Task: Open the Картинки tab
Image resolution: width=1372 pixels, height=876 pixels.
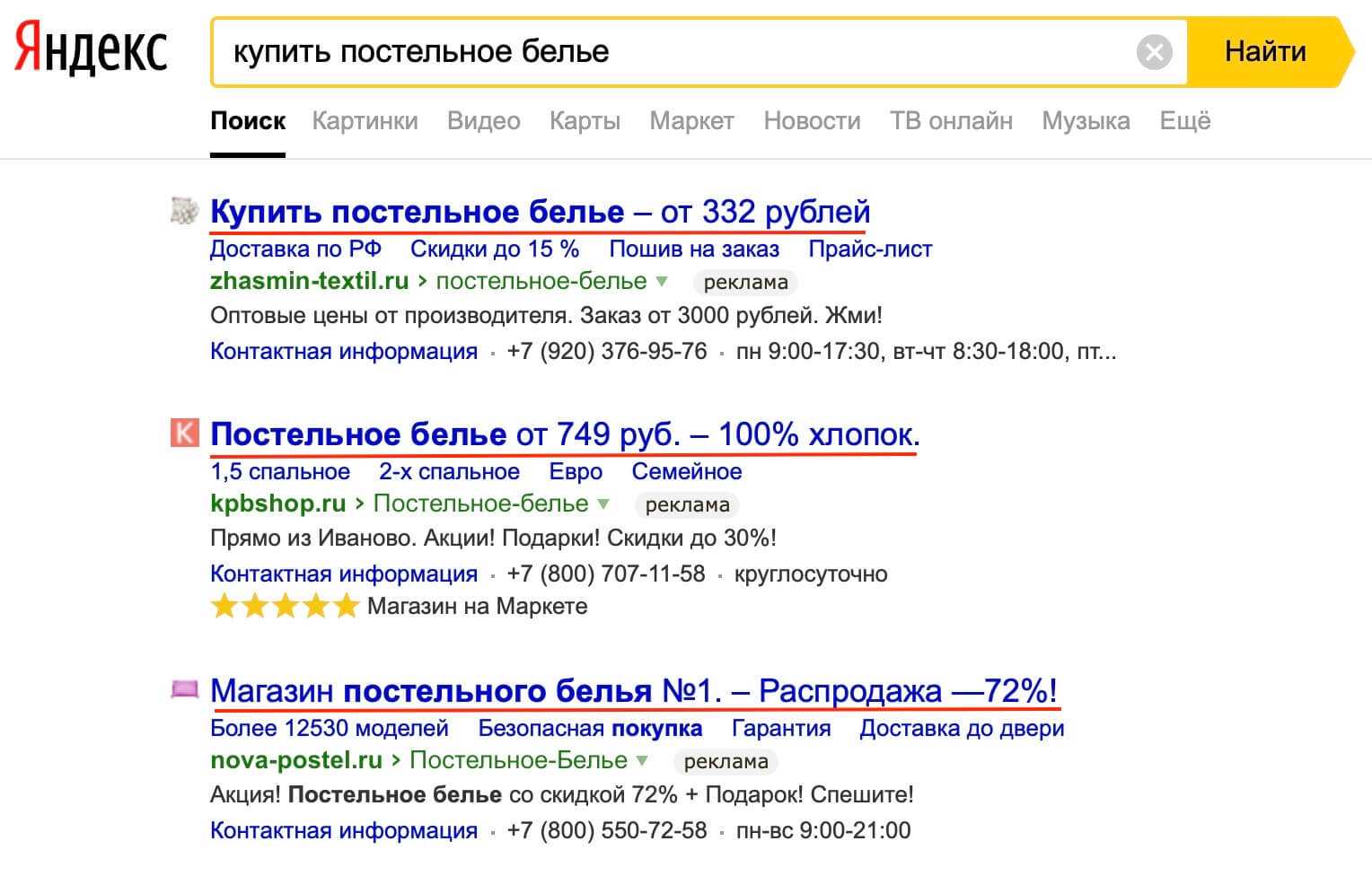Action: coord(365,121)
